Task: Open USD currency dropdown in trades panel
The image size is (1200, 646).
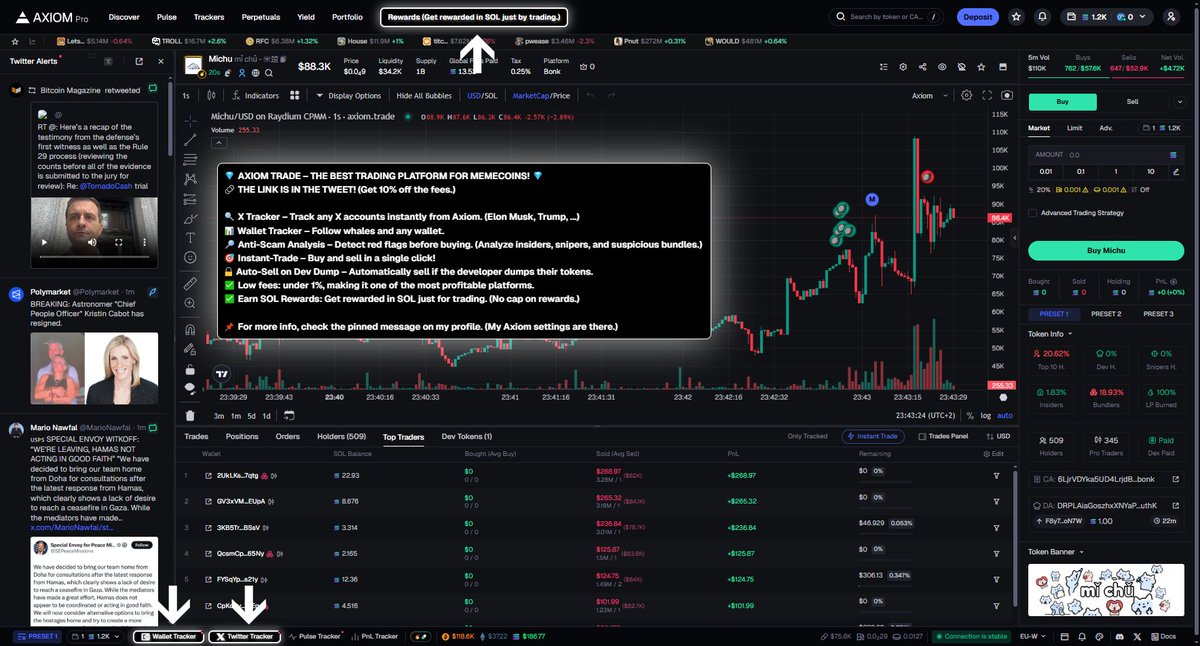Action: [997, 436]
